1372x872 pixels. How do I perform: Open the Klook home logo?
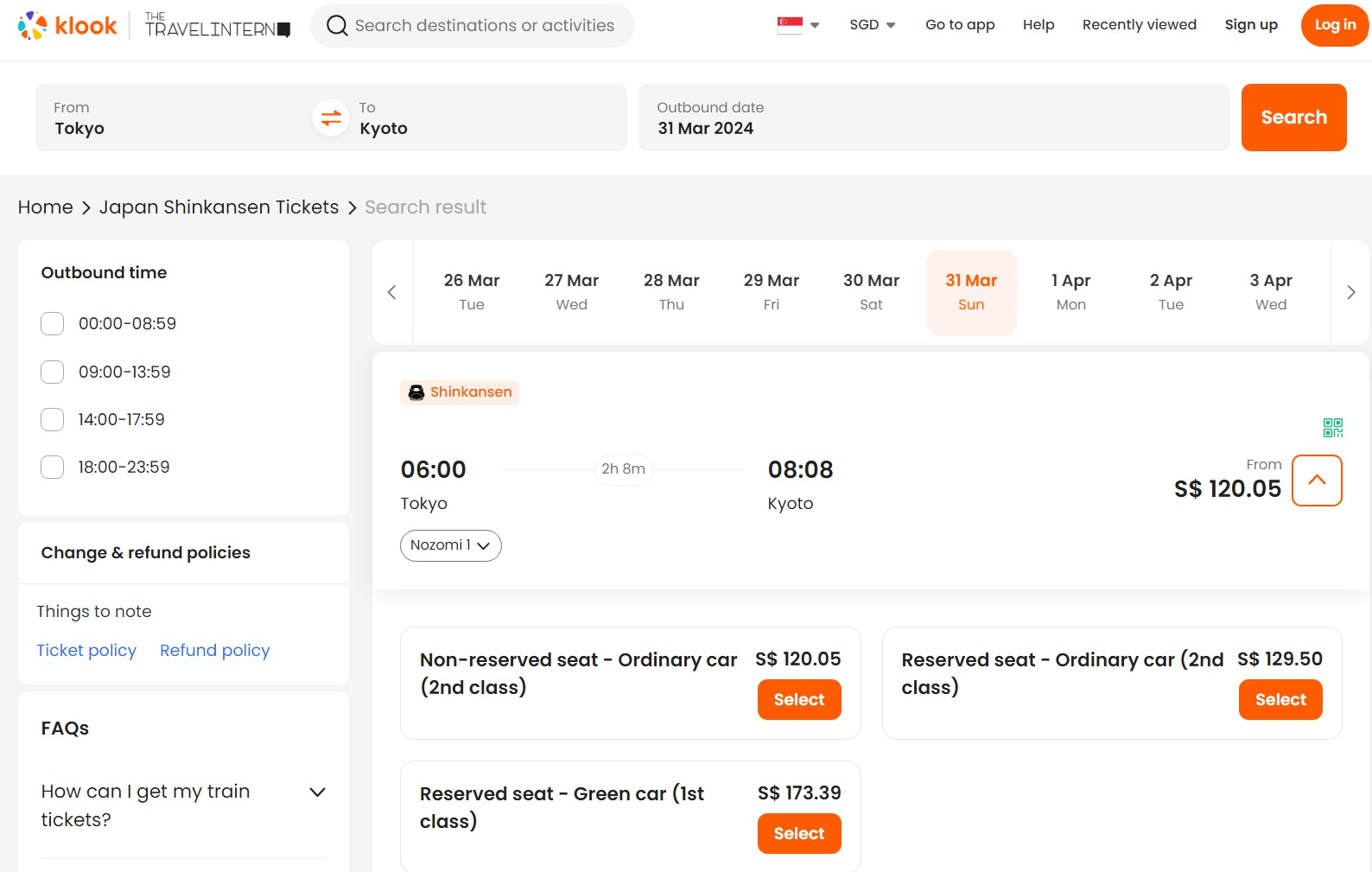coord(67,25)
